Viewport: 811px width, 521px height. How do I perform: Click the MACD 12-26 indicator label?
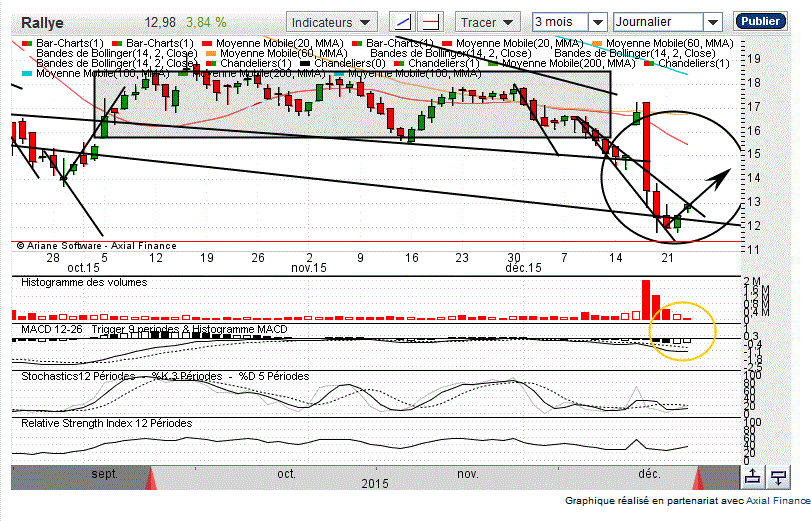52,329
